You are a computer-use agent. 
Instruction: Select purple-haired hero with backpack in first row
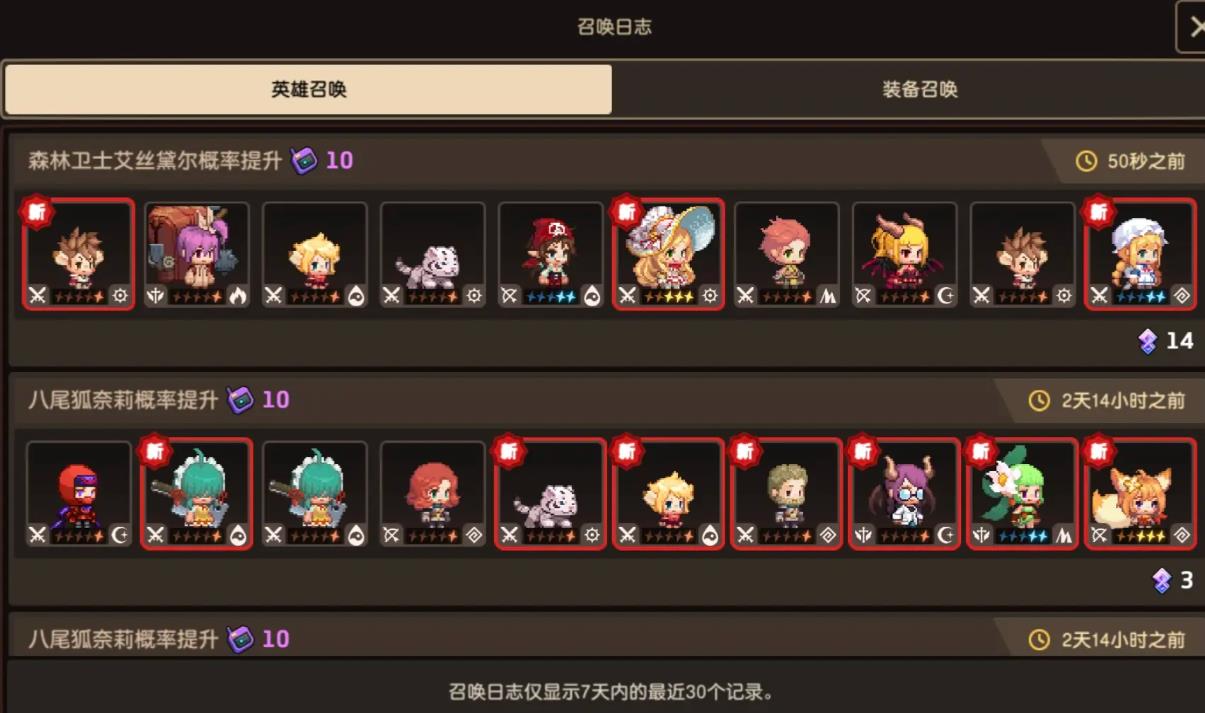coord(197,255)
